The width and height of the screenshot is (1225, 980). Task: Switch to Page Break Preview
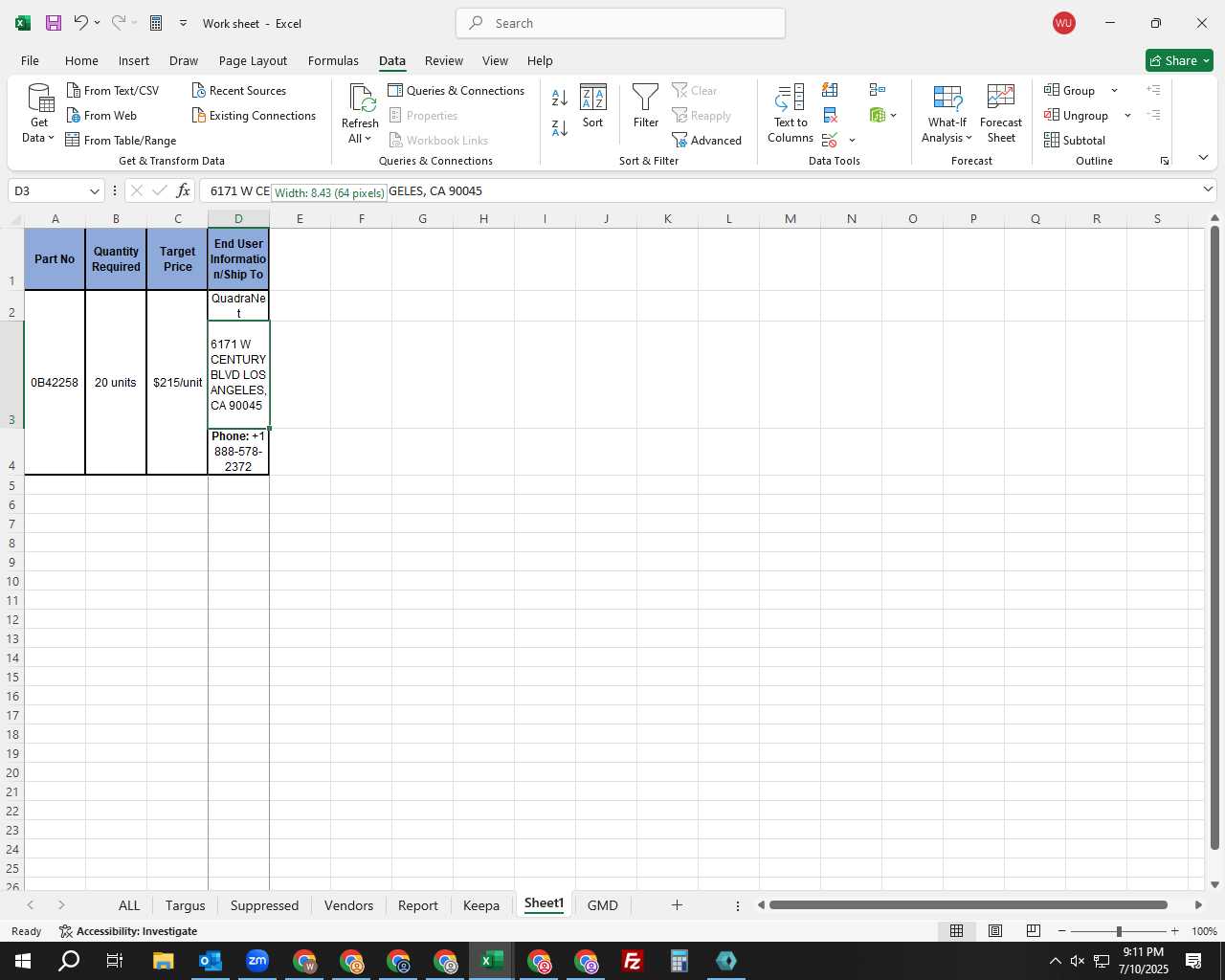click(x=1034, y=930)
